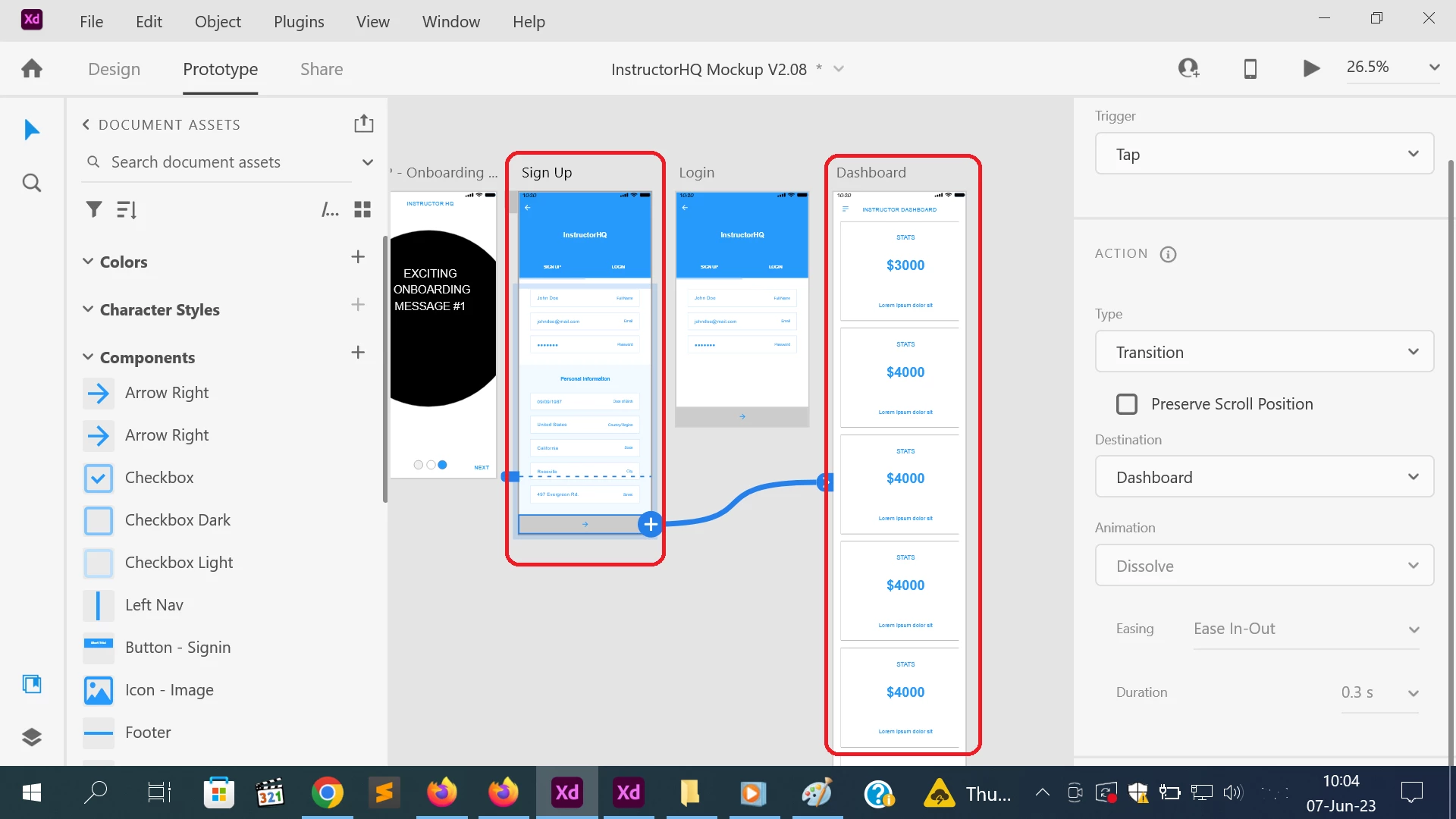Enable Preserve Scroll Position checkbox
The image size is (1456, 819).
(x=1127, y=404)
